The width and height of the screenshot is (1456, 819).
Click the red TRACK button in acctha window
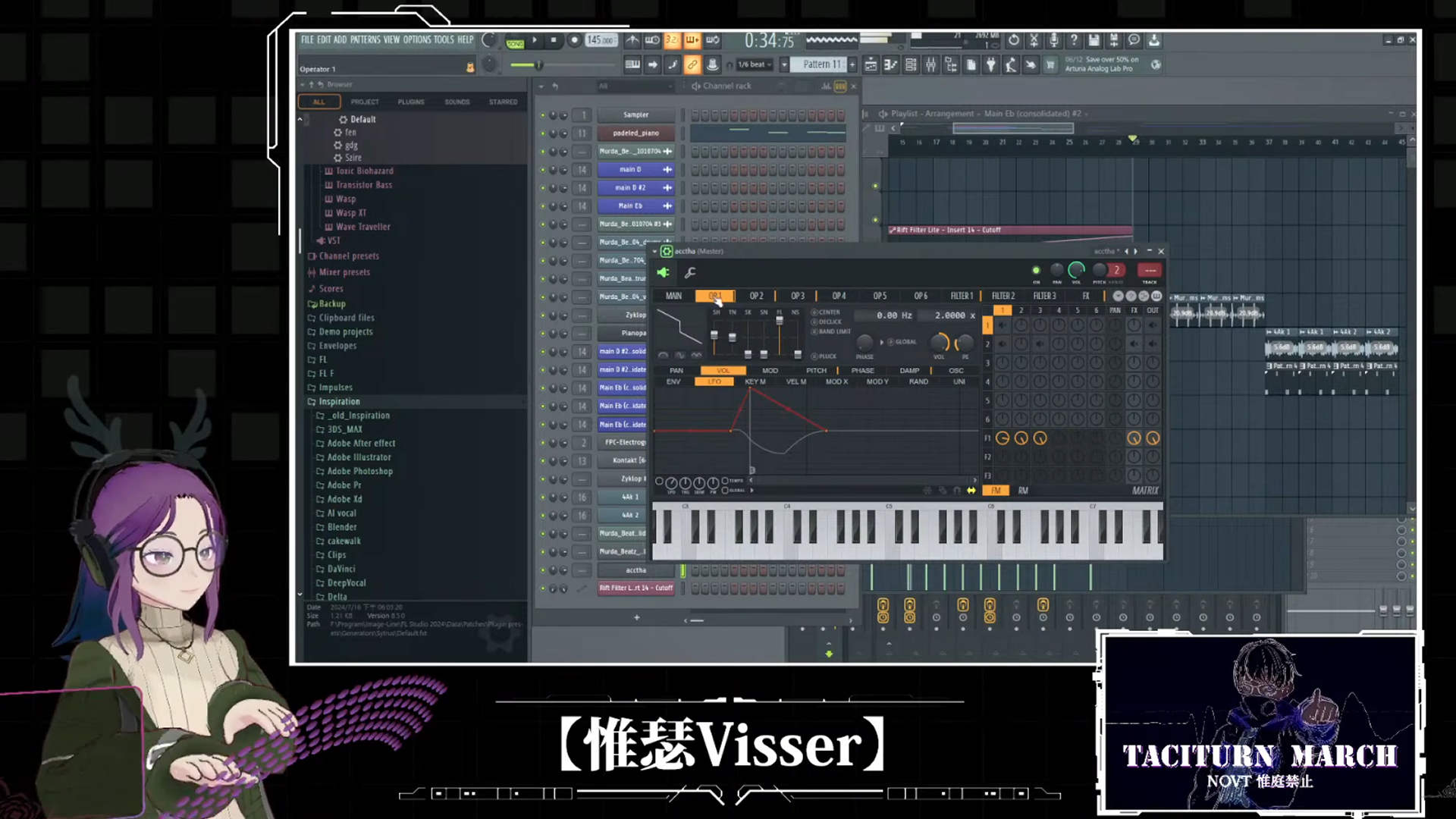pyautogui.click(x=1150, y=271)
